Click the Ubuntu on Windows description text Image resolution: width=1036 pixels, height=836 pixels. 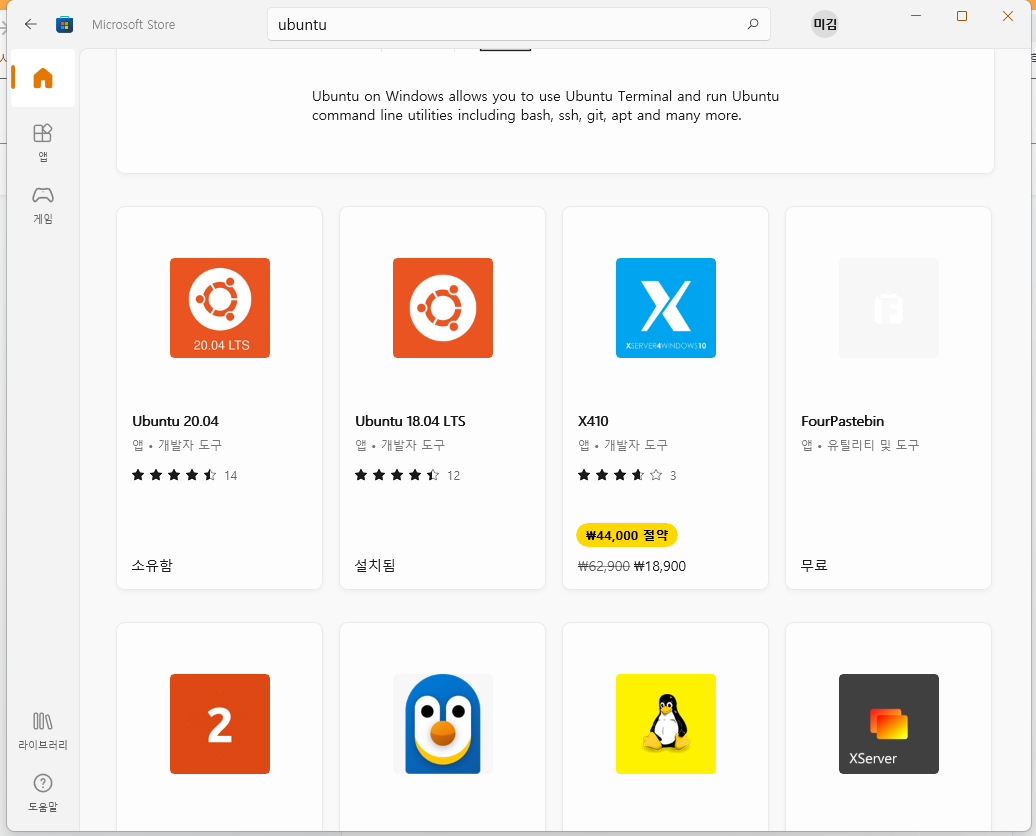tap(545, 106)
